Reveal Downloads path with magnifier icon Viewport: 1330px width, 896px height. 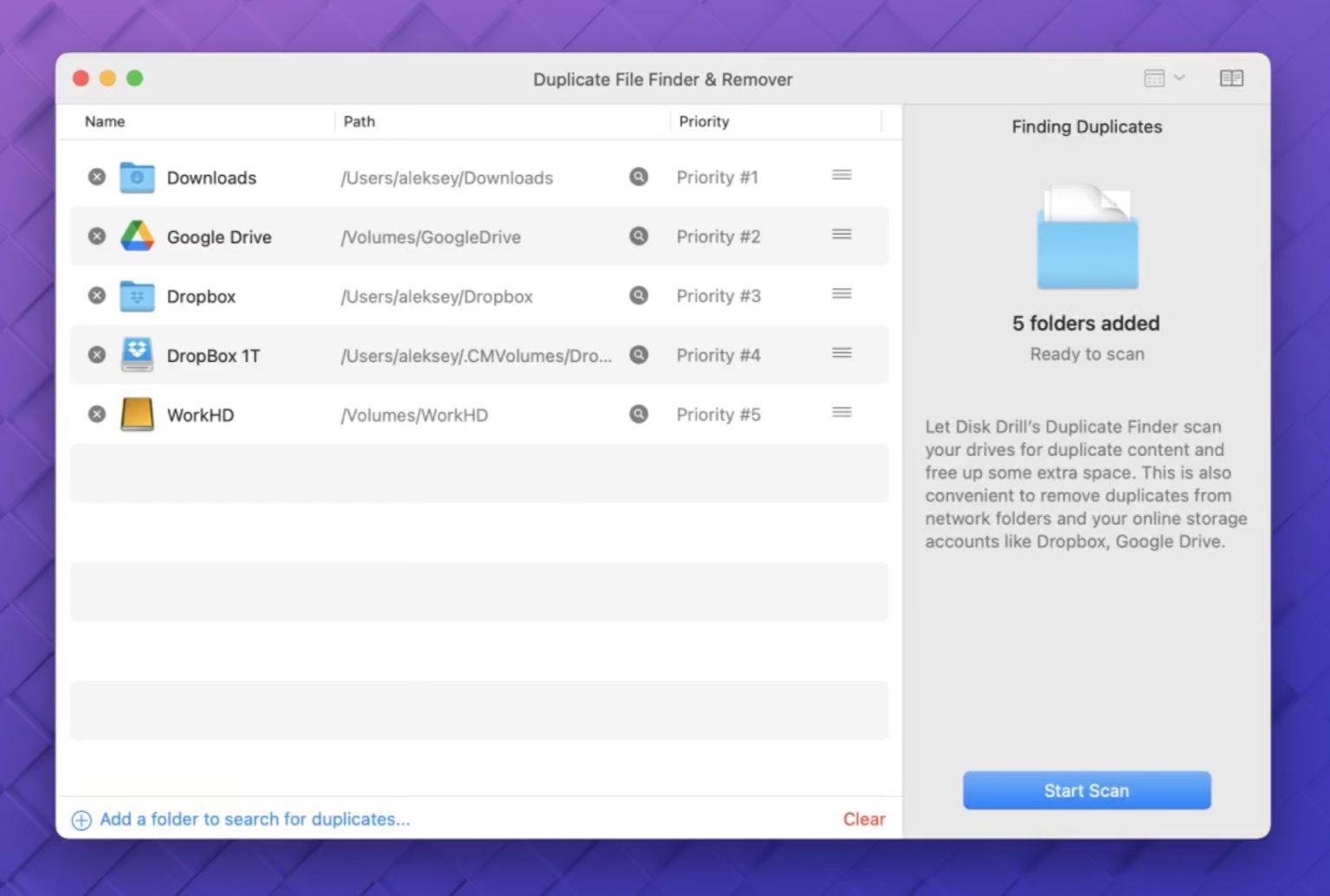click(639, 177)
